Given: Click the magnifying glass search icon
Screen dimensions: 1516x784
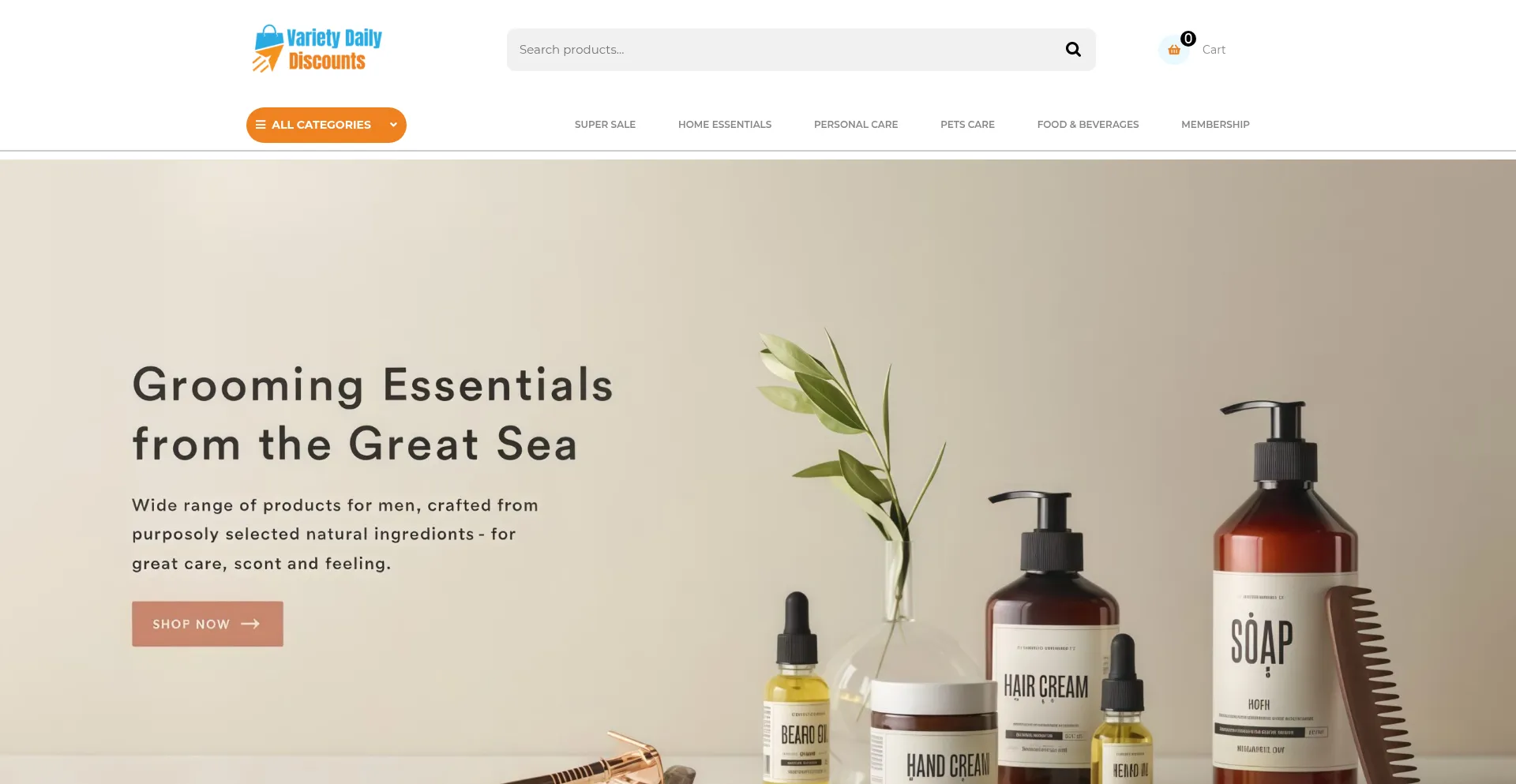Looking at the screenshot, I should coord(1073,50).
